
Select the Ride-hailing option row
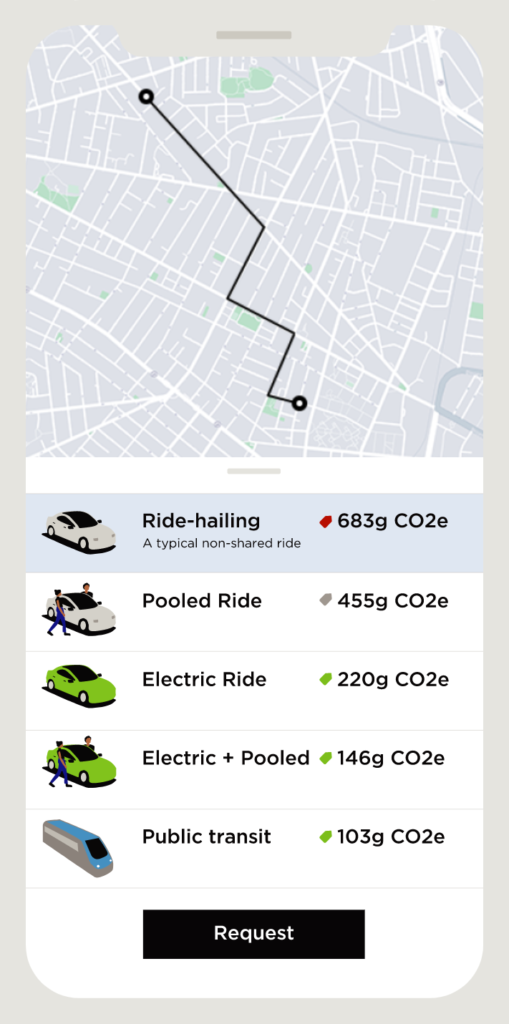coord(254,533)
